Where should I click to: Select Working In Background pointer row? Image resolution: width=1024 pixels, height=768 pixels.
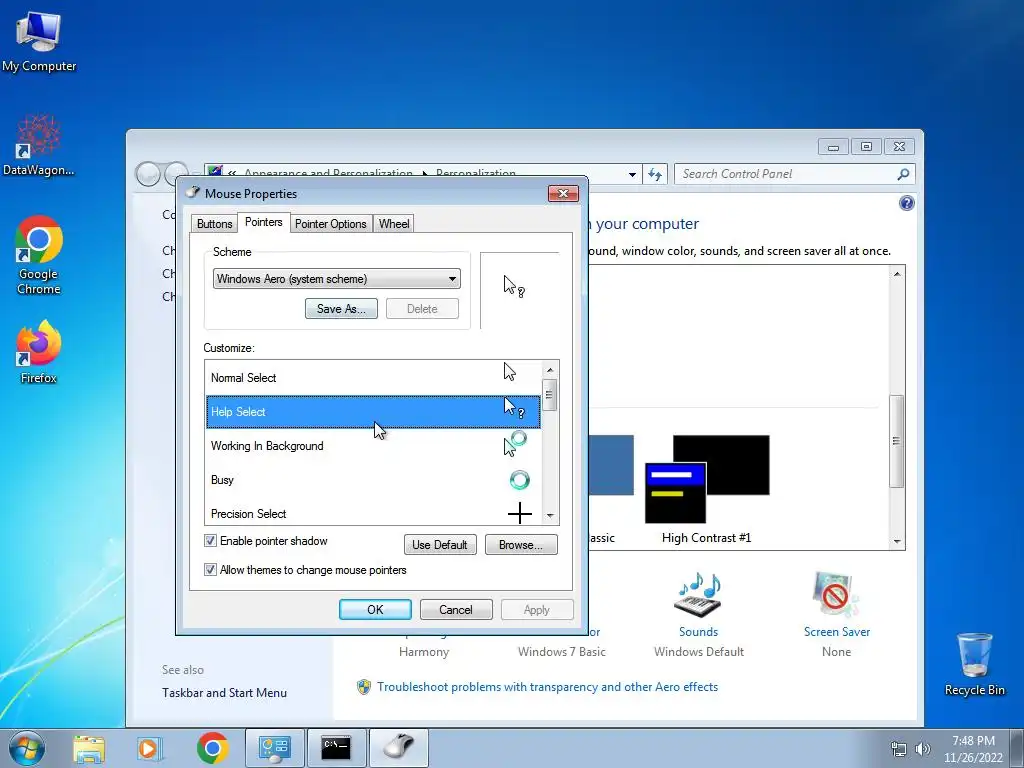(373, 445)
